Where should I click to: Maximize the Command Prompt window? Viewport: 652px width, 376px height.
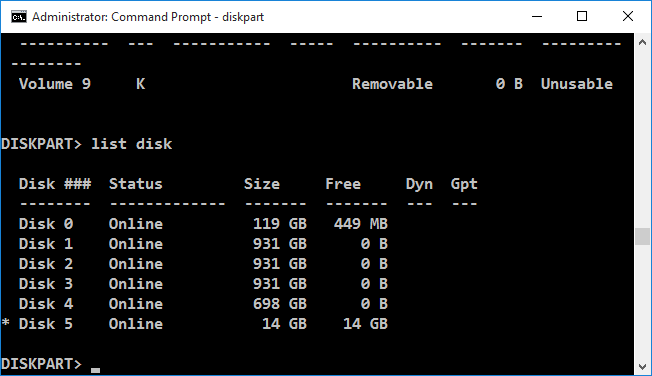[582, 17]
